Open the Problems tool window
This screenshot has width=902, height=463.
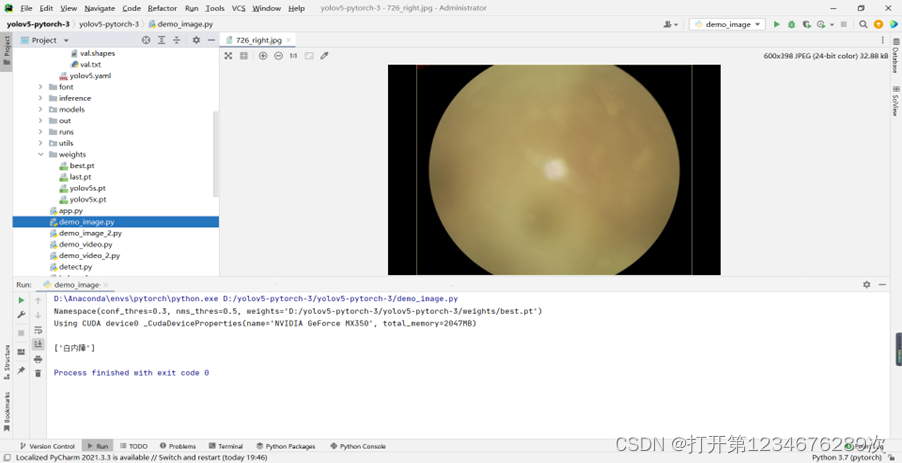178,446
